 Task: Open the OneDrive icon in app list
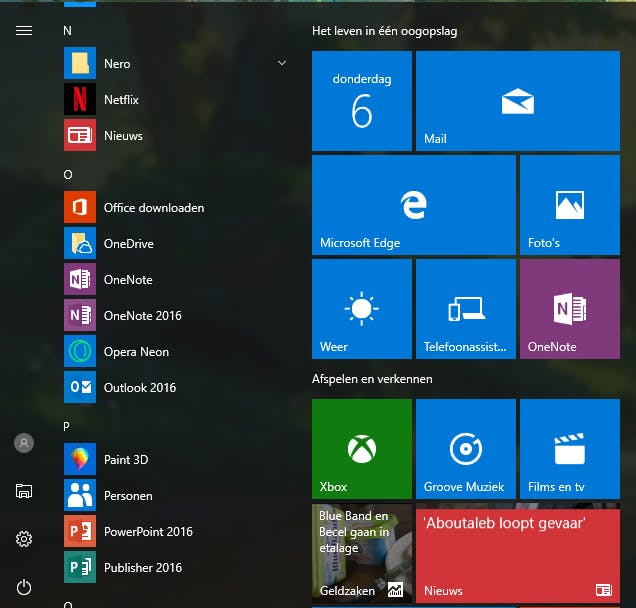click(x=80, y=243)
